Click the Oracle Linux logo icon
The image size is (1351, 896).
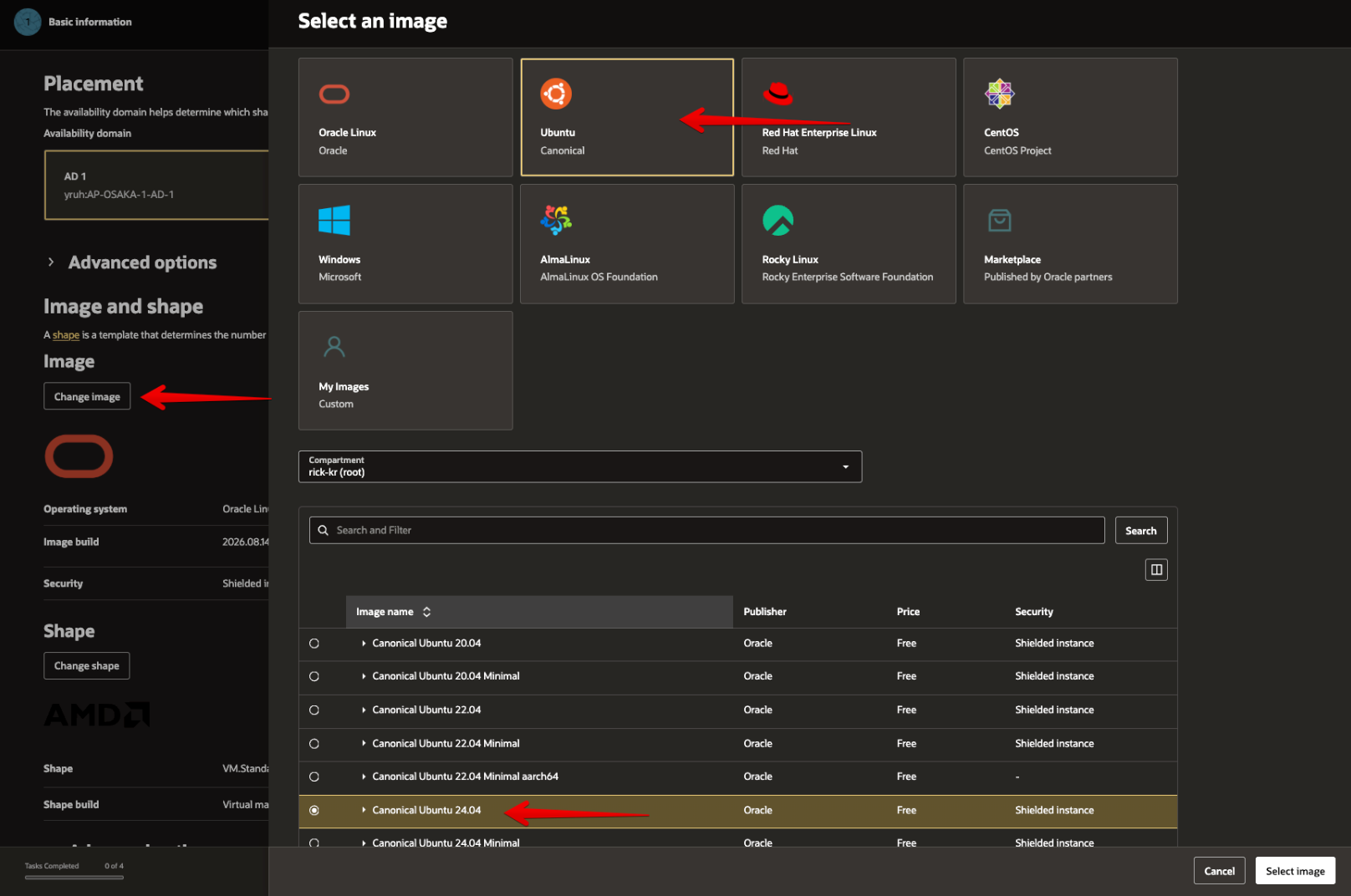(x=334, y=94)
